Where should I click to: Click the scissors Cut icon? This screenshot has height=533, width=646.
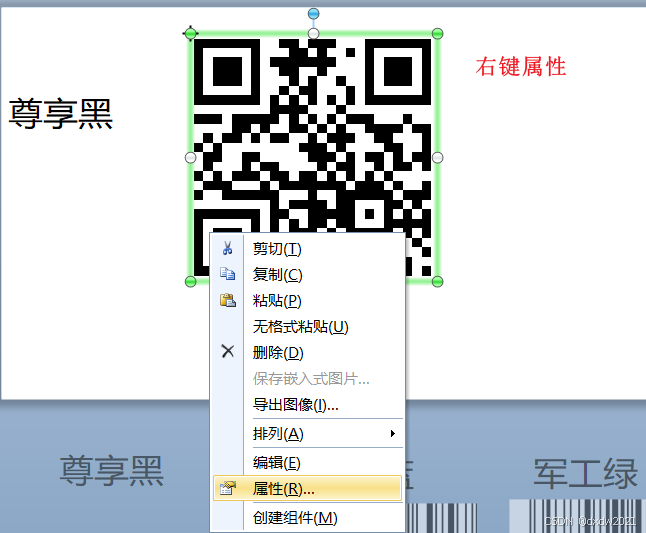pos(227,248)
